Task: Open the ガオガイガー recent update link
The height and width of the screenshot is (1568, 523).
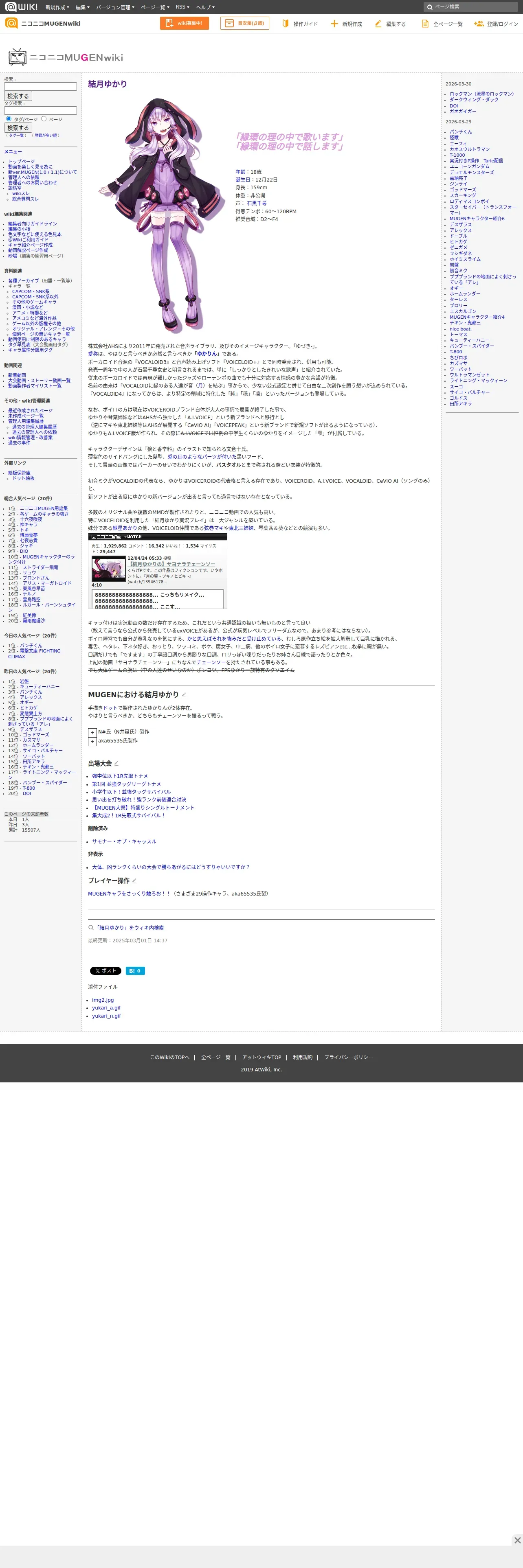Action: 463,112
